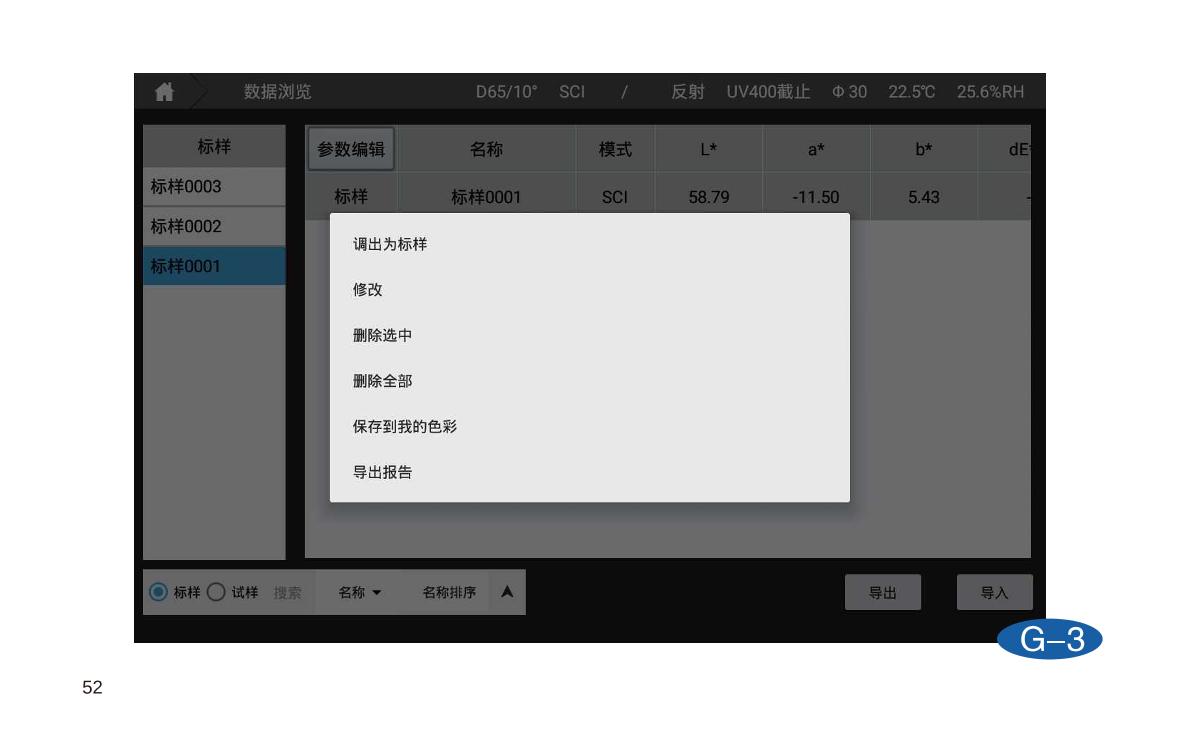Click the 搜索 search input field
Screen dimensions: 1200x748
click(x=288, y=592)
